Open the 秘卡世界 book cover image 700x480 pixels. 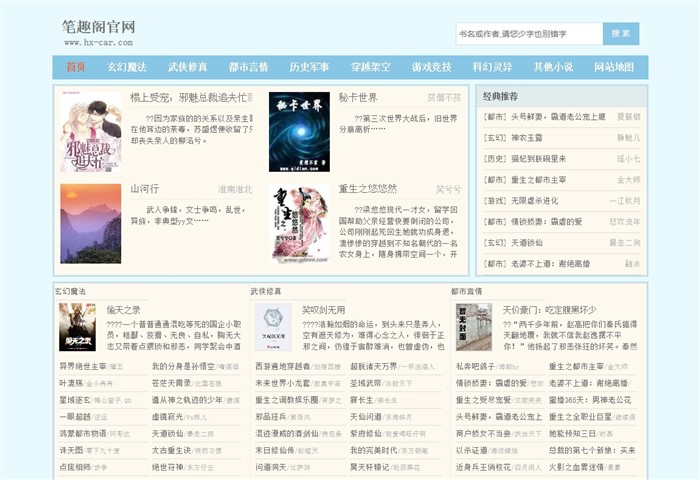pos(299,132)
